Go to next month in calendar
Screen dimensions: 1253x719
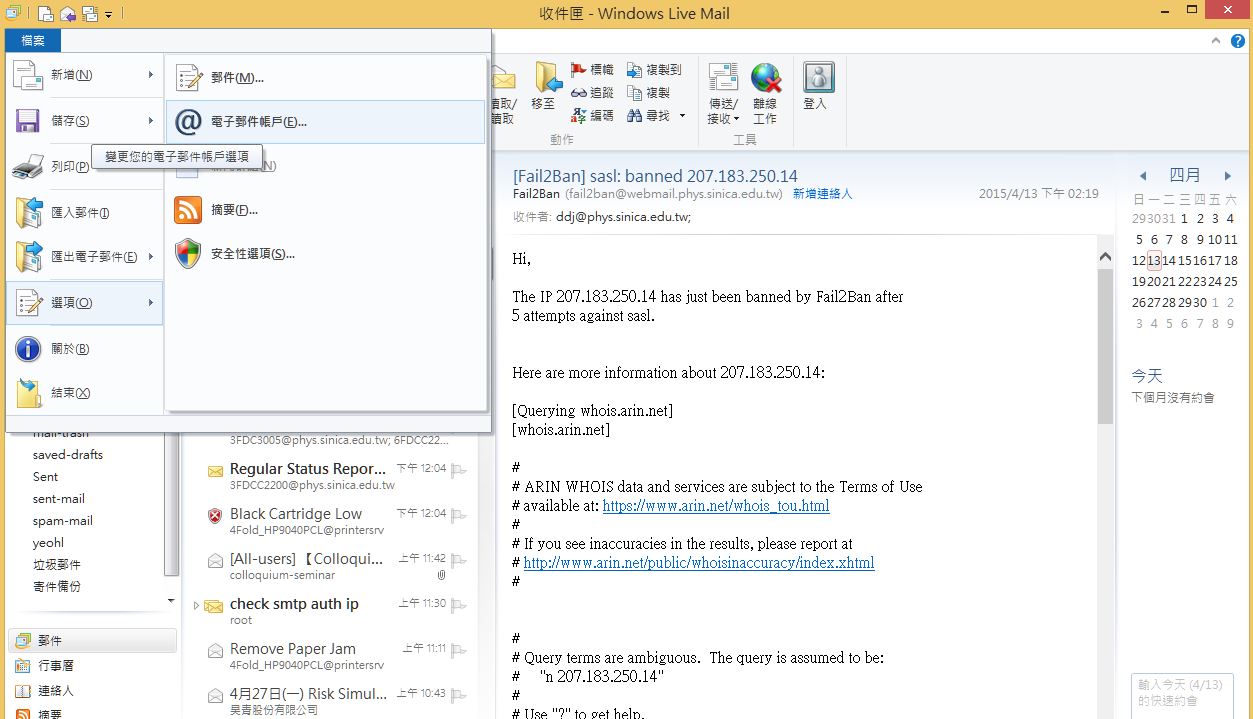coord(1228,176)
